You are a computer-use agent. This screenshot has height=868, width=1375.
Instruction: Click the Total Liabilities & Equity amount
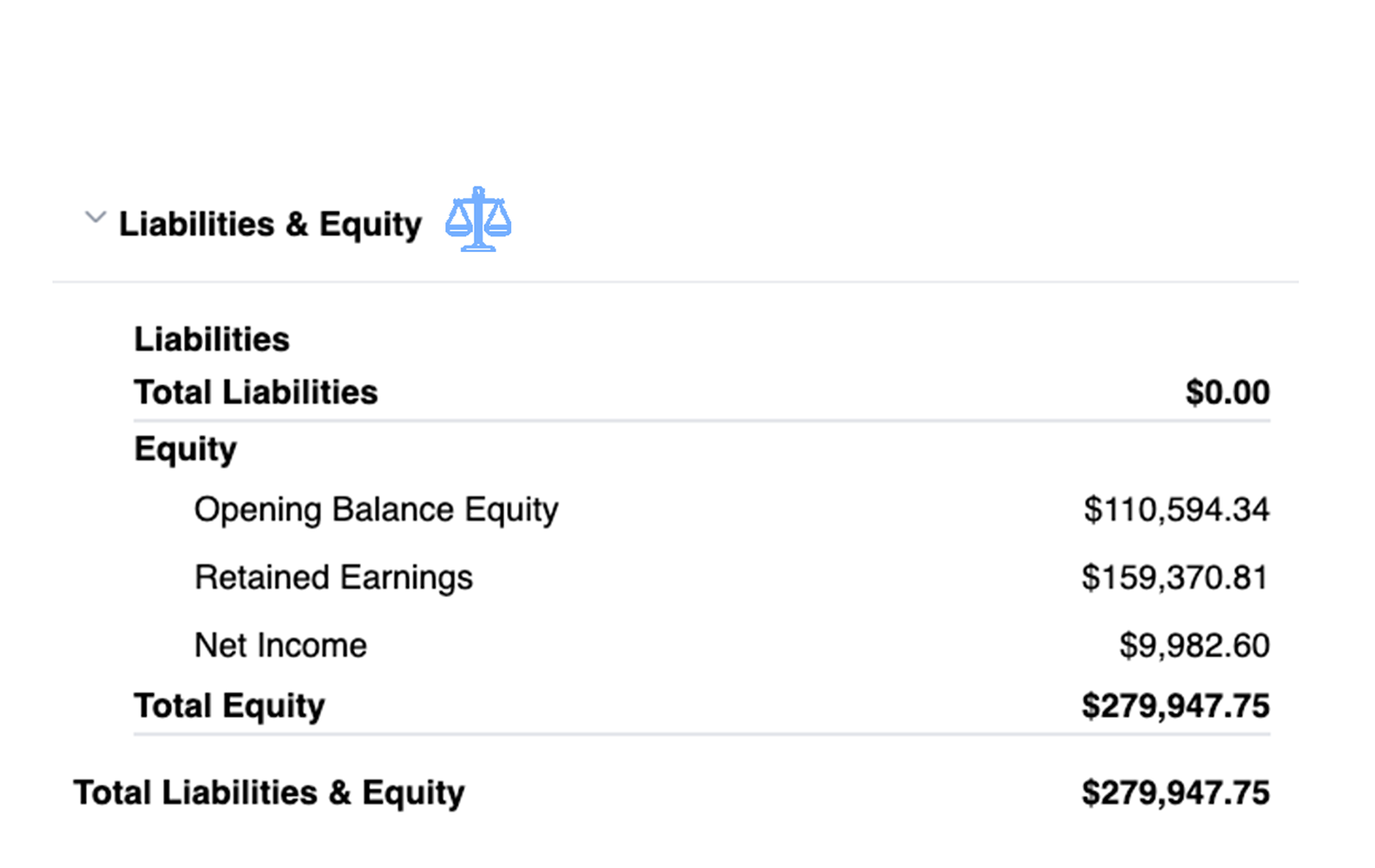click(x=1175, y=792)
